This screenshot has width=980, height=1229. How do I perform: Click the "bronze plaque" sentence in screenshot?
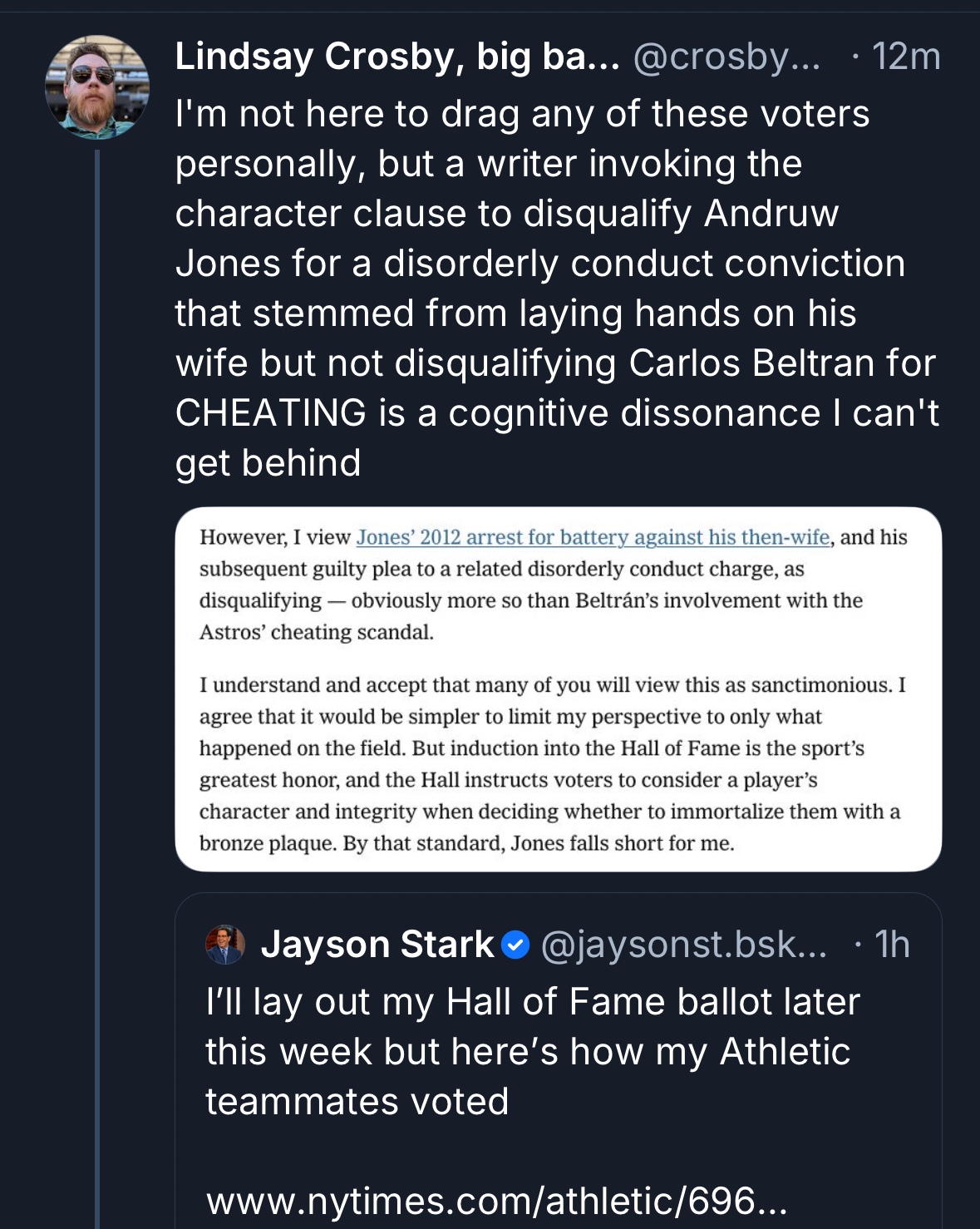click(x=466, y=843)
